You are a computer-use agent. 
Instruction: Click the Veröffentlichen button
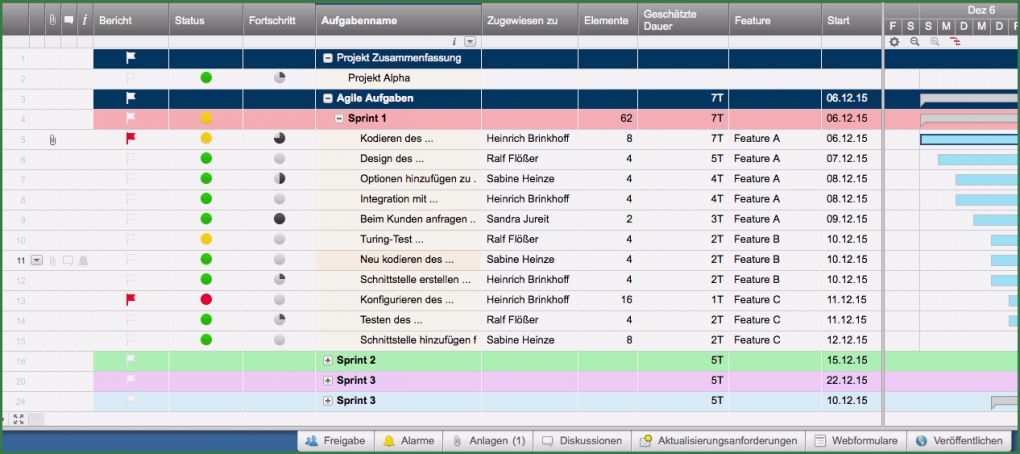(958, 440)
